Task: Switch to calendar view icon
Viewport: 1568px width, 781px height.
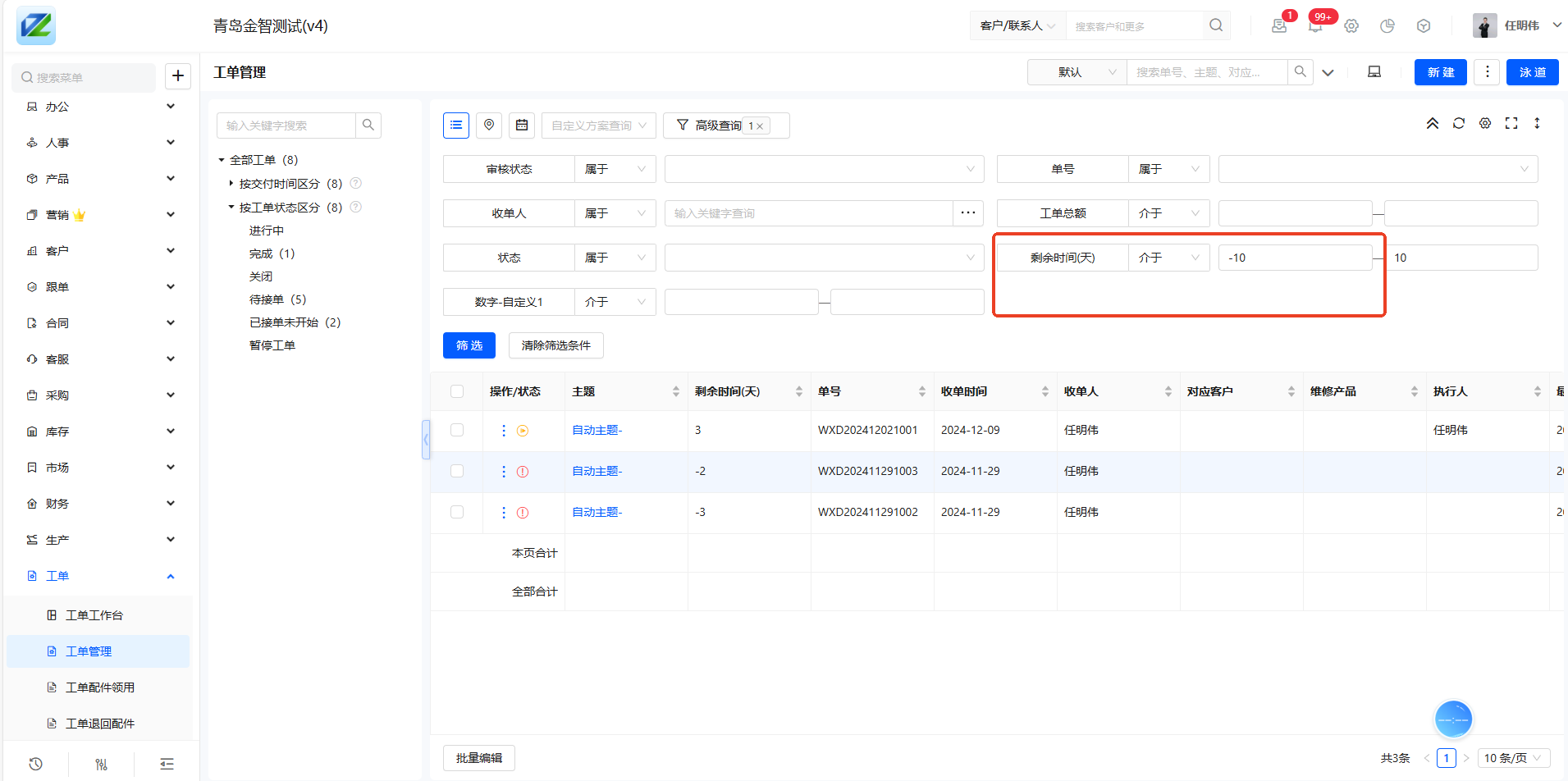Action: tap(522, 125)
